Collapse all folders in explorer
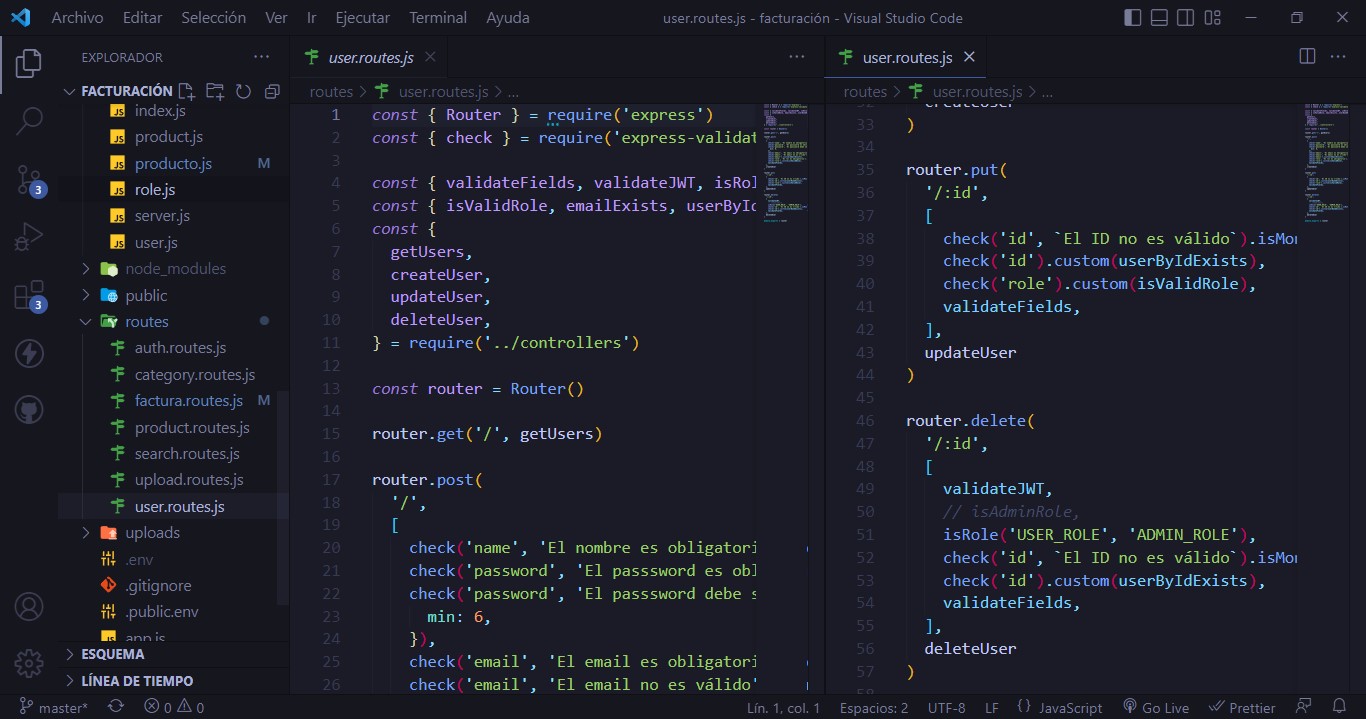Viewport: 1366px width, 719px height. point(271,91)
